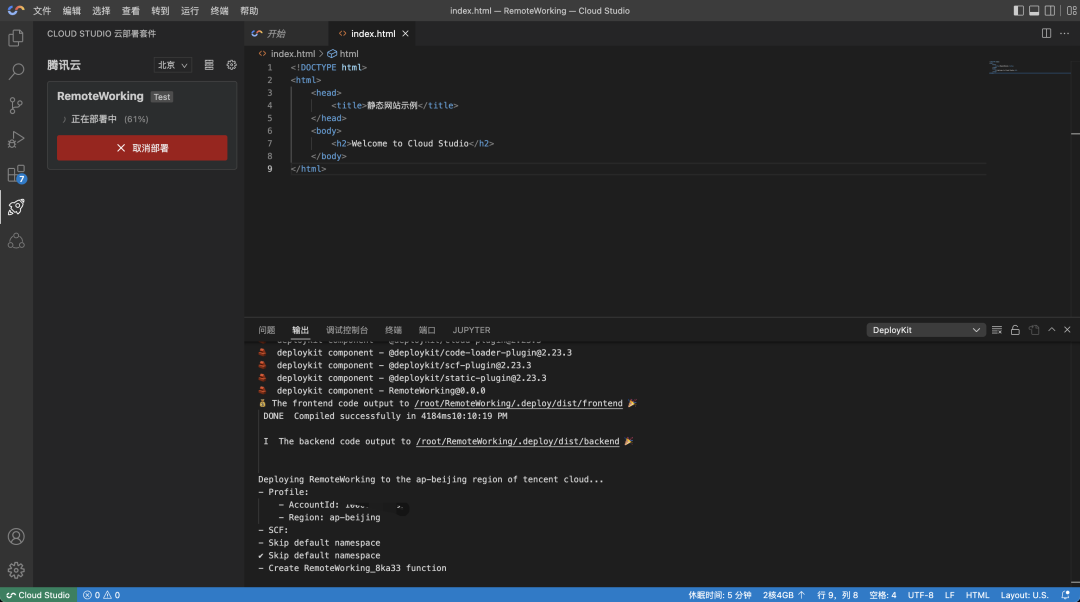Open the notifications bell in status bar
The image size is (1080, 602).
click(x=1066, y=595)
